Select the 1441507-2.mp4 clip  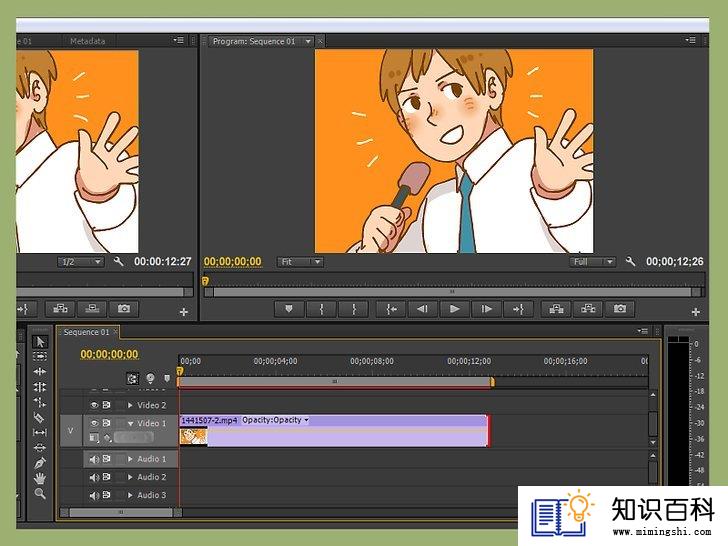point(333,431)
